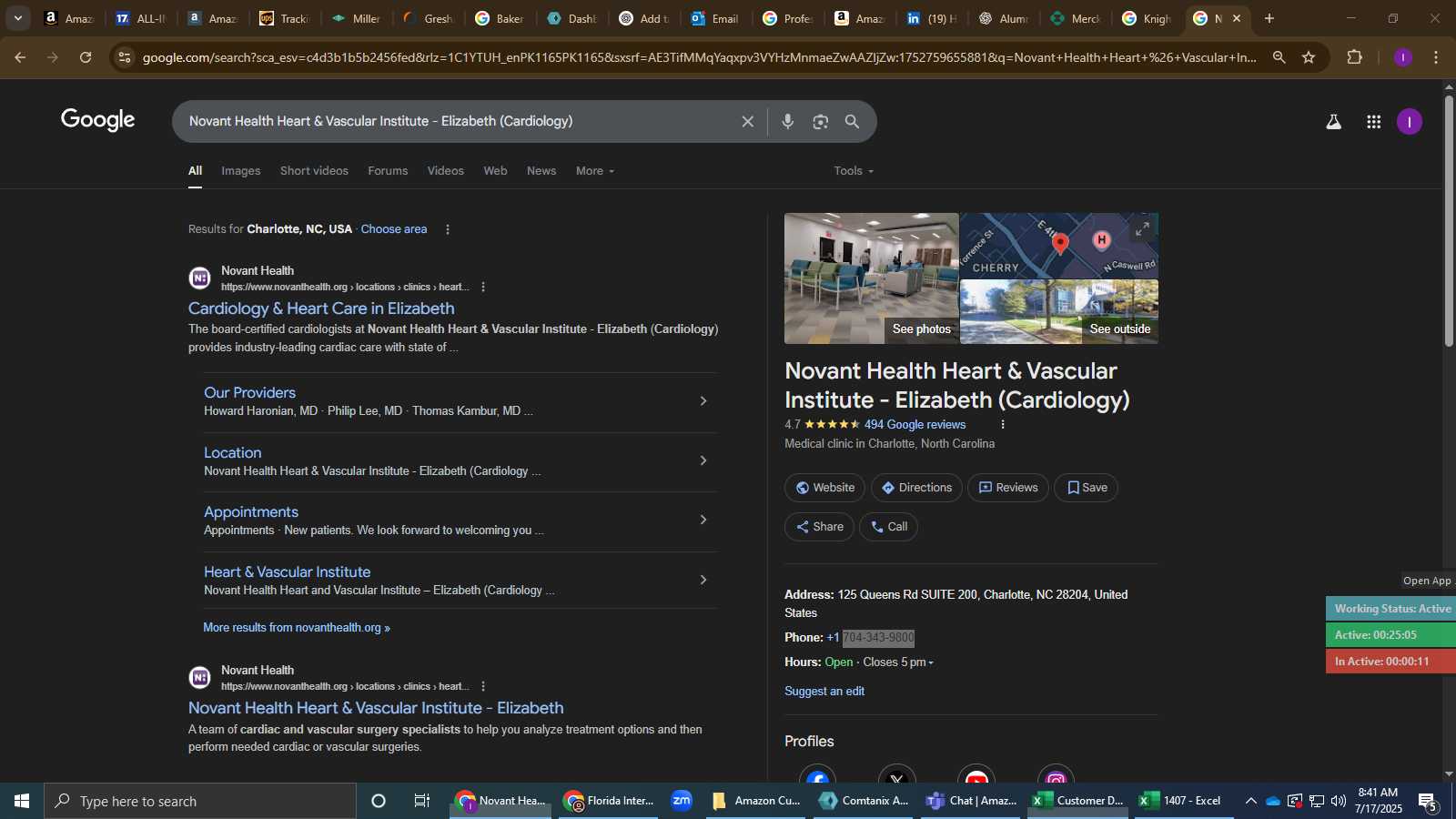The width and height of the screenshot is (1456, 819).
Task: Open the tab search dropdown arrow
Action: (x=17, y=18)
